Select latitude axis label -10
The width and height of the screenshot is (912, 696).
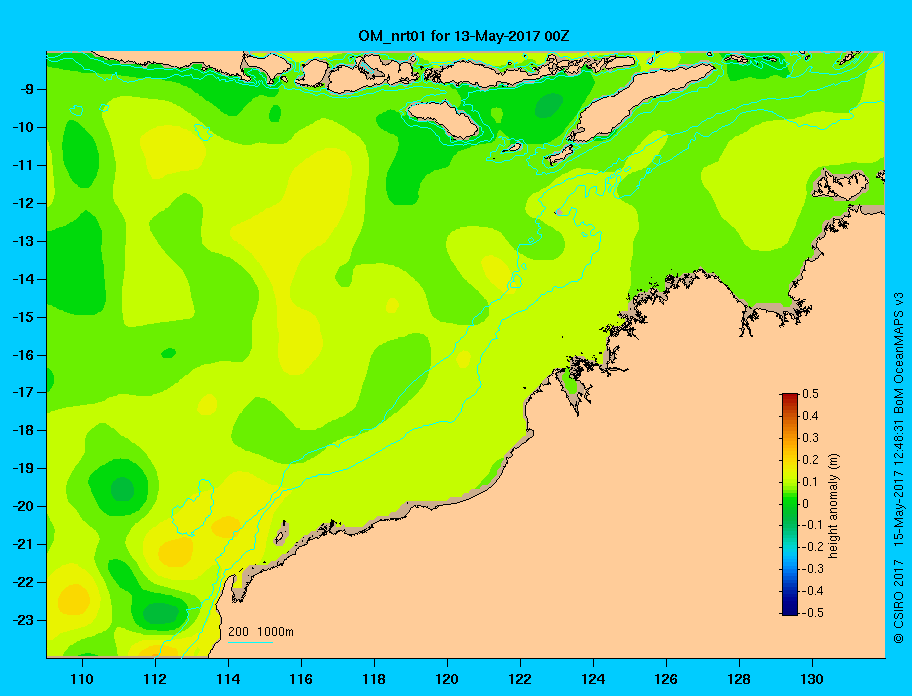coord(22,127)
